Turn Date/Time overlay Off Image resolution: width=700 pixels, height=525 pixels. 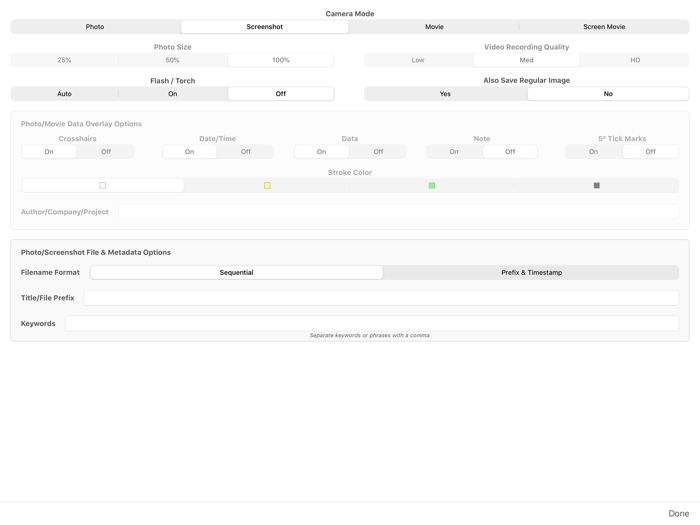tap(246, 152)
